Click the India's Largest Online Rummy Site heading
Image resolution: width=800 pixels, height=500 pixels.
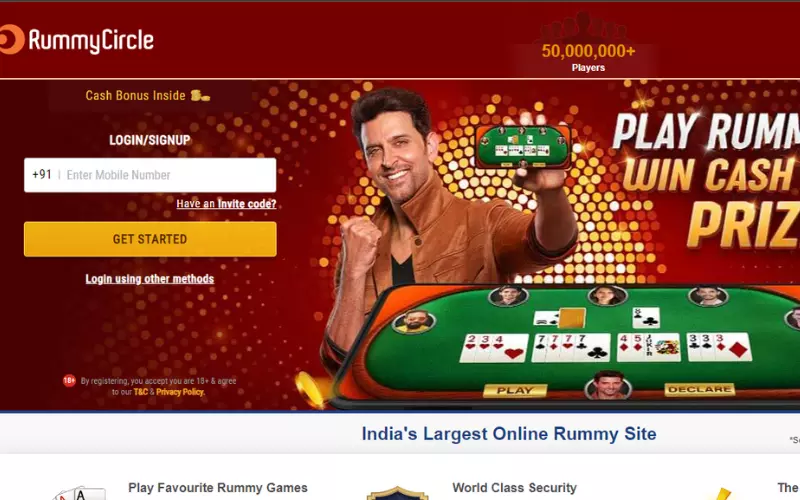tap(509, 434)
